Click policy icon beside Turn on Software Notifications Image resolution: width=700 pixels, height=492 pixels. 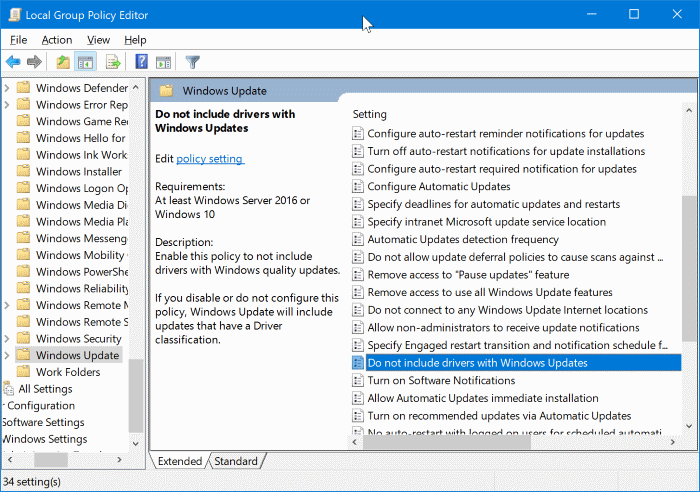[358, 380]
